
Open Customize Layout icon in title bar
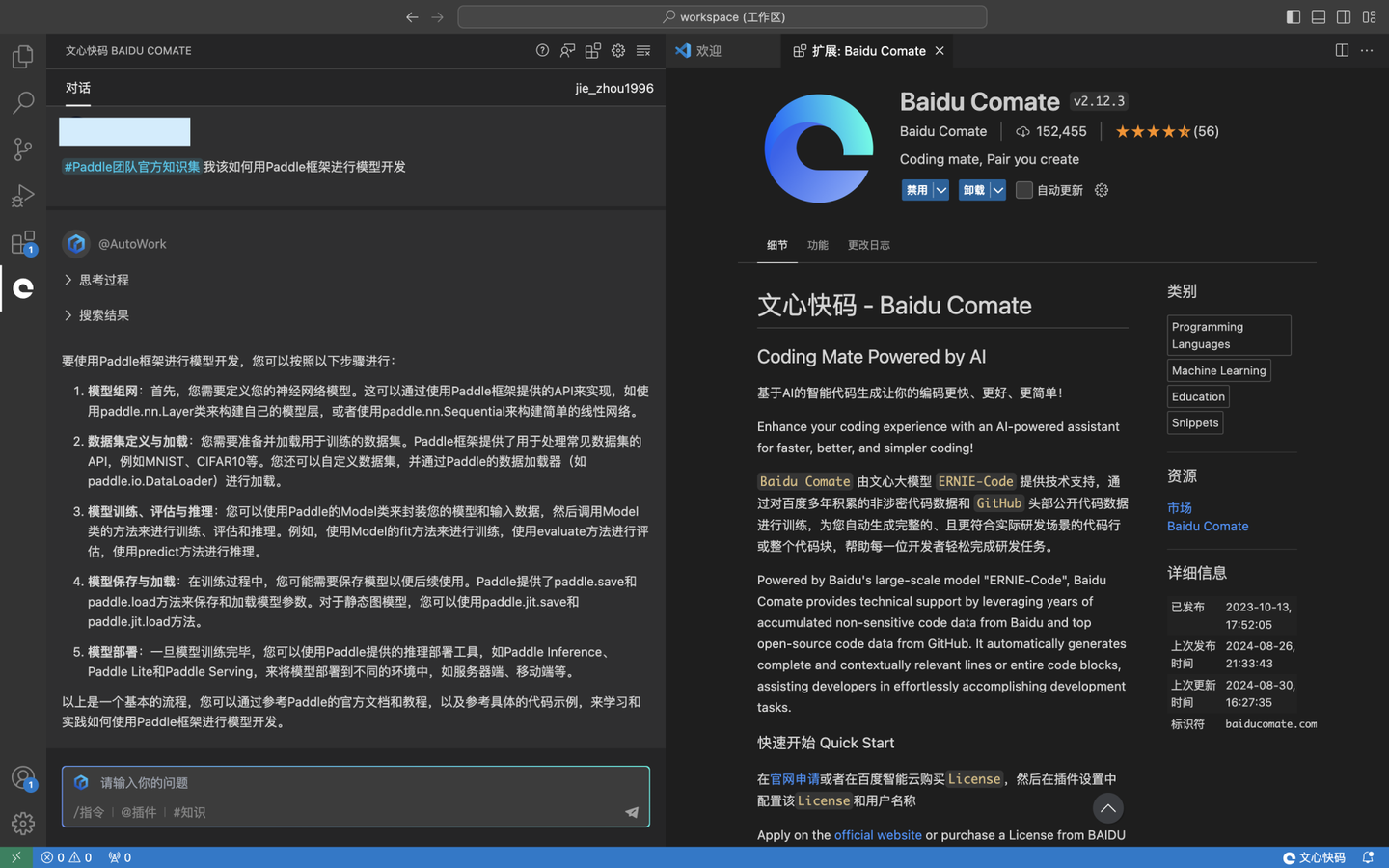[x=1369, y=16]
